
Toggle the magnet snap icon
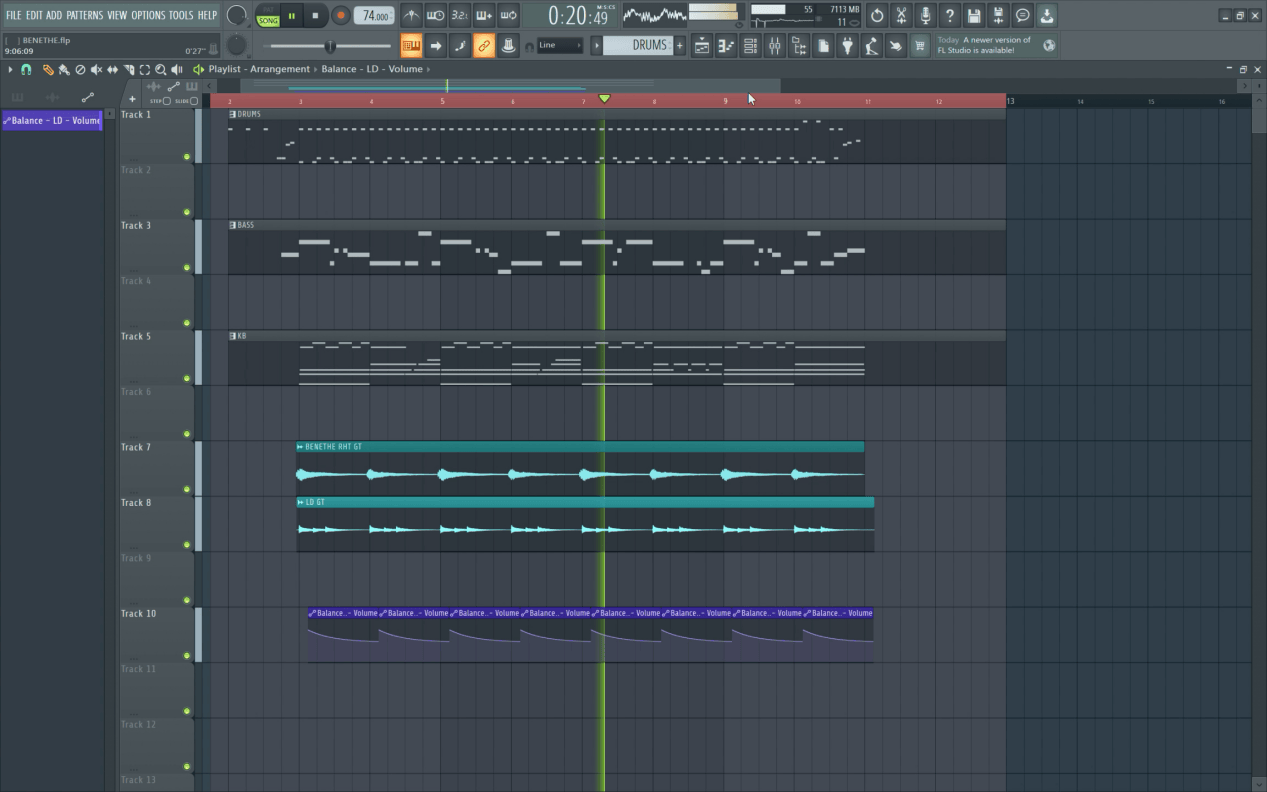click(26, 69)
